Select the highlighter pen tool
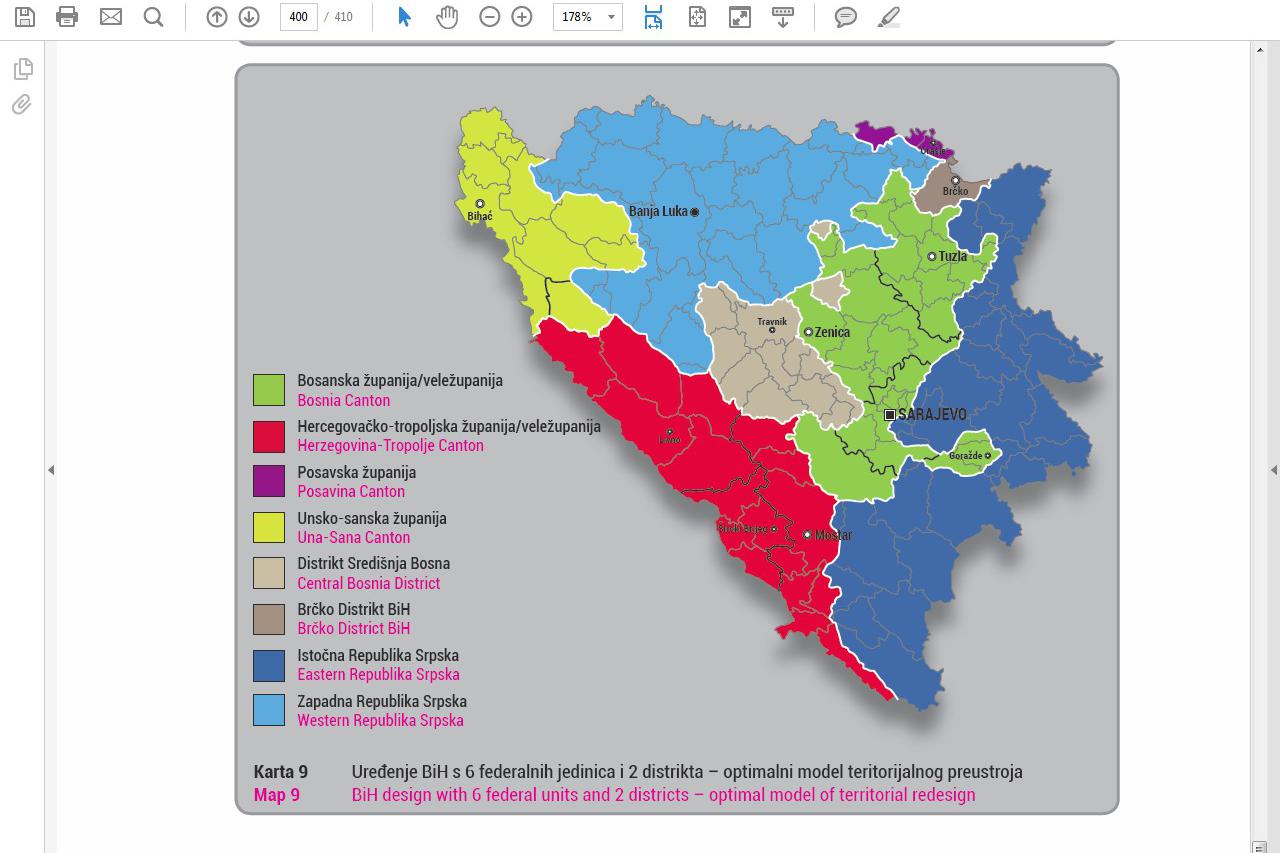1280x853 pixels. [x=888, y=17]
